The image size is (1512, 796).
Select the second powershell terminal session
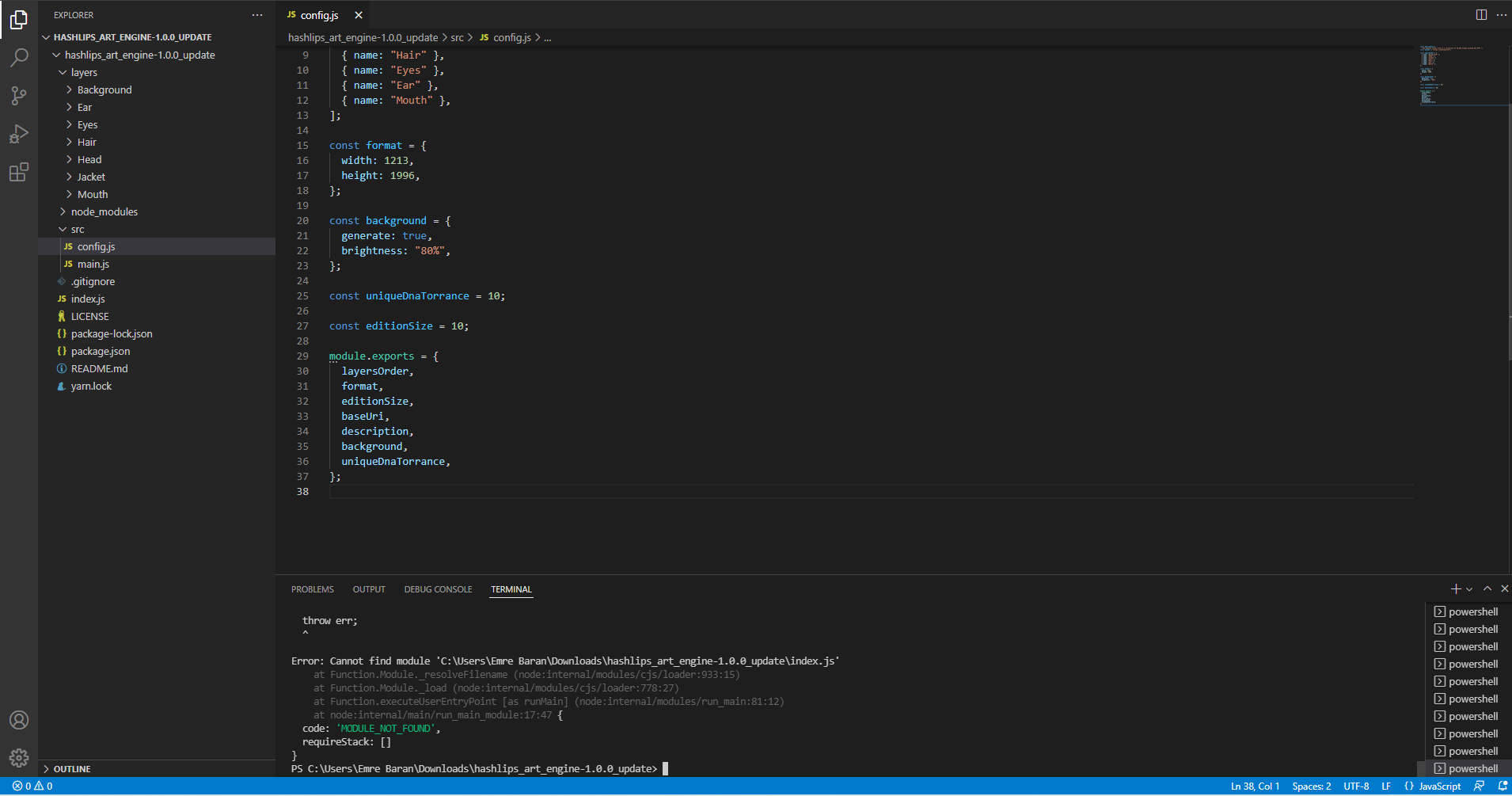click(1472, 628)
